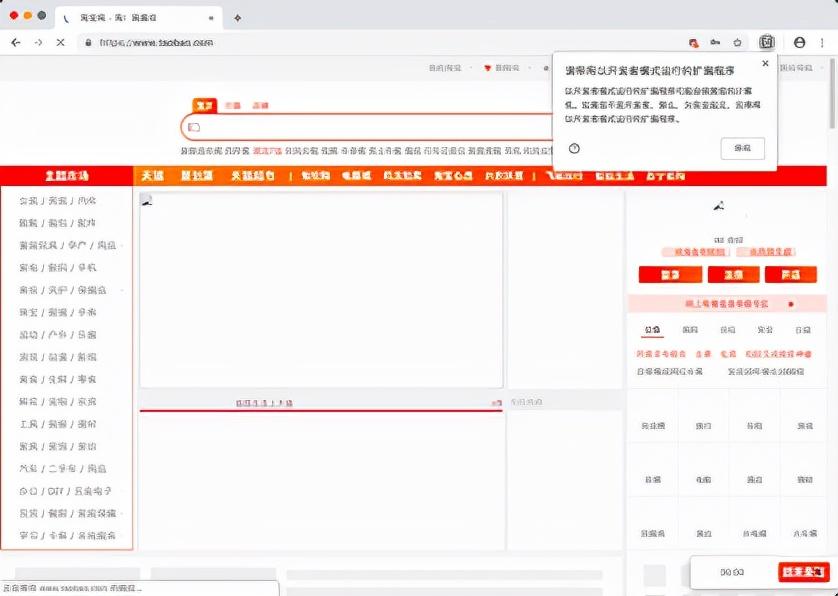Click the user avatar in the login panel

tap(719, 206)
